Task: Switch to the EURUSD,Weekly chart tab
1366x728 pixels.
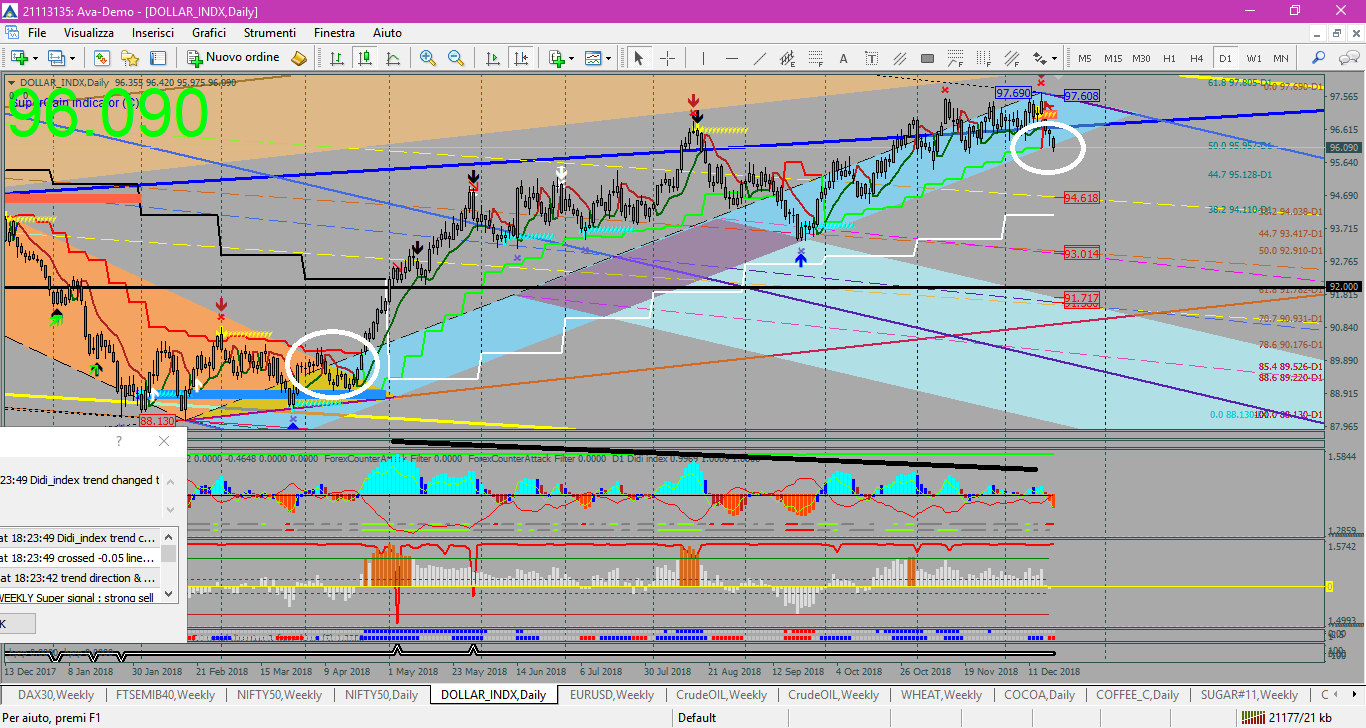Action: [611, 694]
